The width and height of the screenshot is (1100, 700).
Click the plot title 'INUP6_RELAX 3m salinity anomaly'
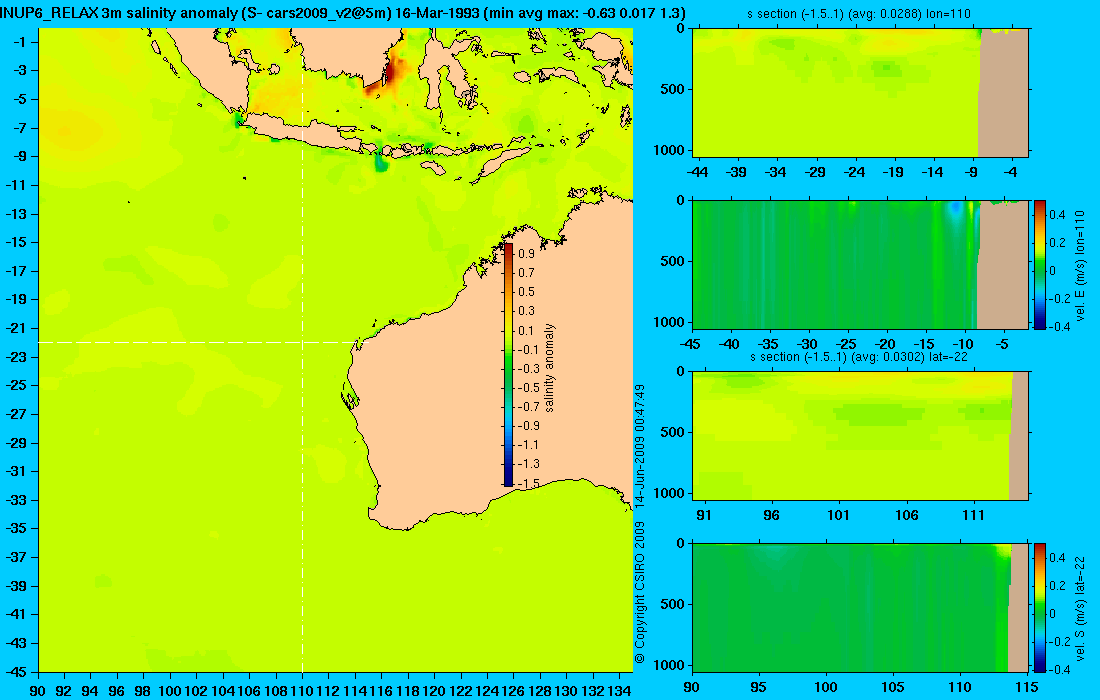pos(118,13)
